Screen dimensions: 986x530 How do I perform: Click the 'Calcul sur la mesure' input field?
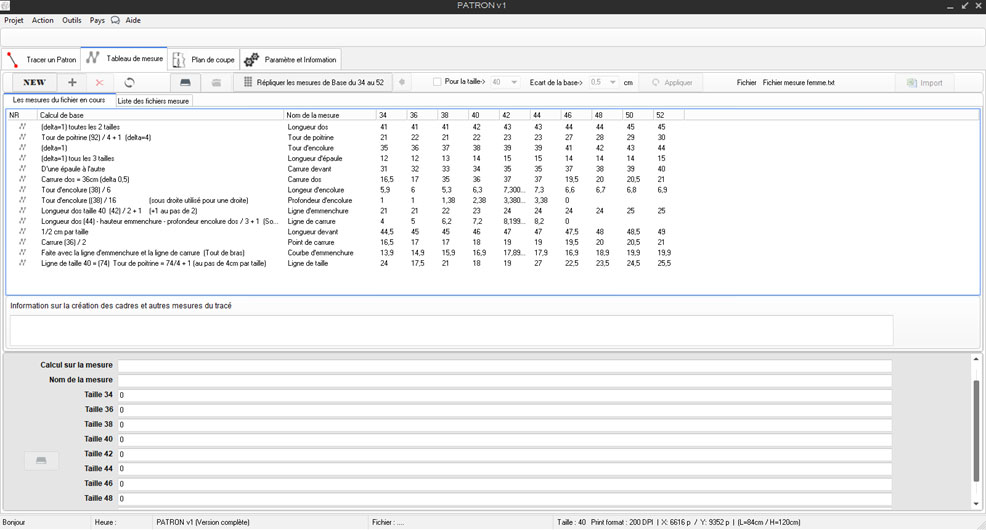point(504,366)
